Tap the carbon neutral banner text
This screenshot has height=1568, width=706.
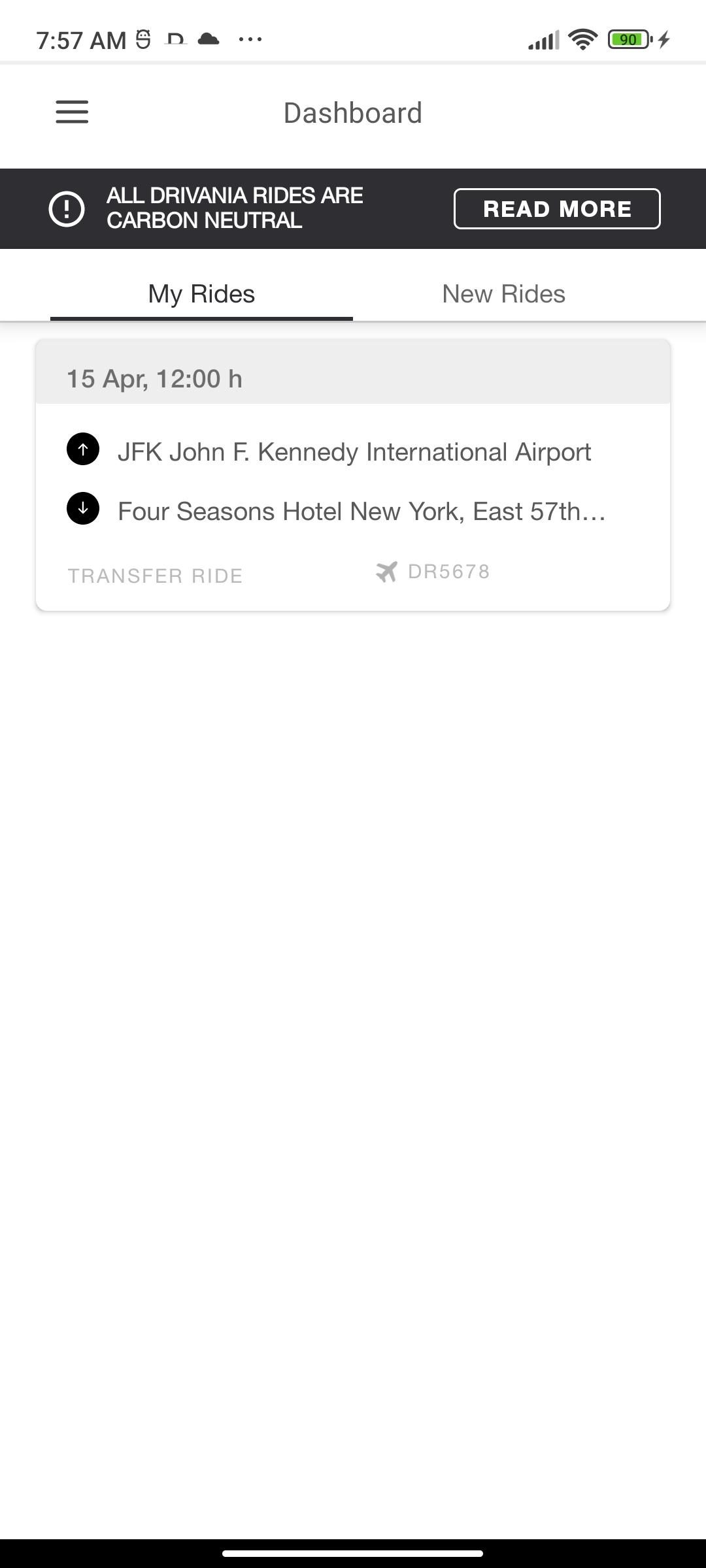[x=235, y=208]
